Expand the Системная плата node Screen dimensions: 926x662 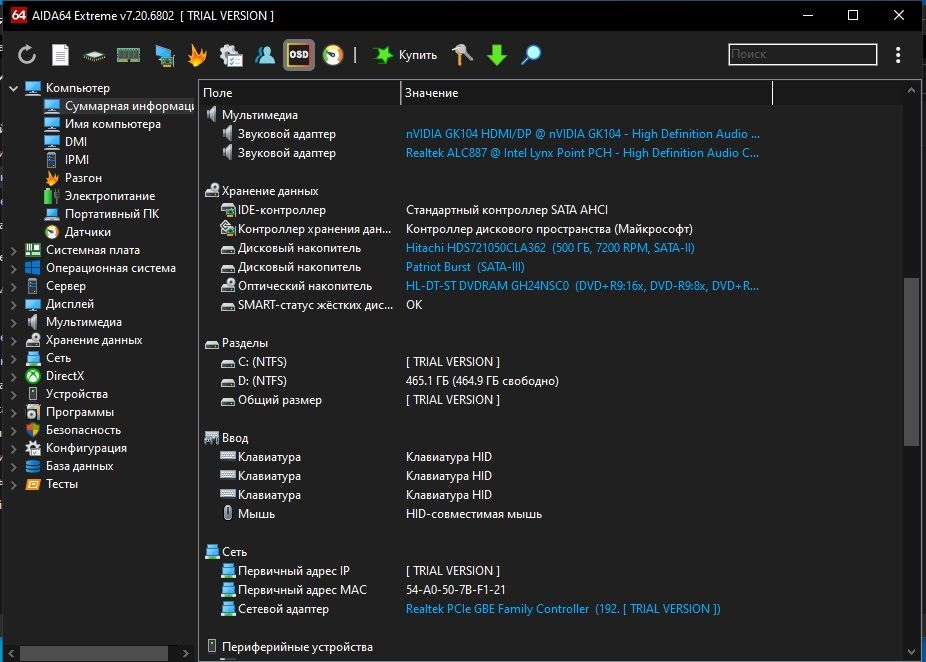pyautogui.click(x=14, y=250)
